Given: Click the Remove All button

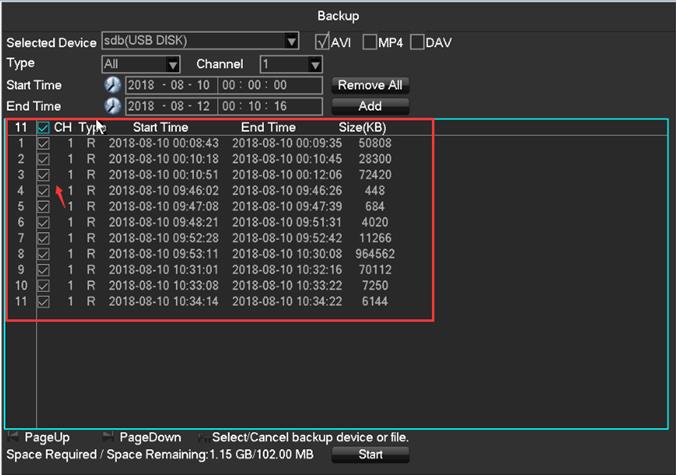Looking at the screenshot, I should tap(370, 86).
